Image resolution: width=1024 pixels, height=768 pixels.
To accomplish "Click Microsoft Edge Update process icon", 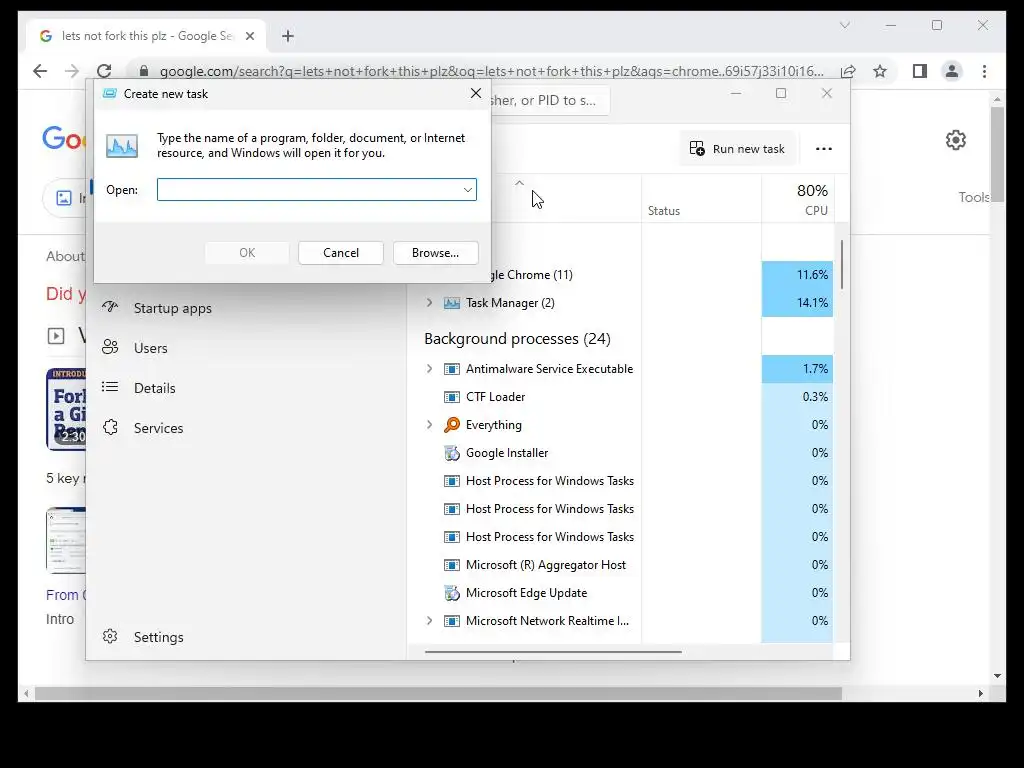I will click(x=451, y=593).
